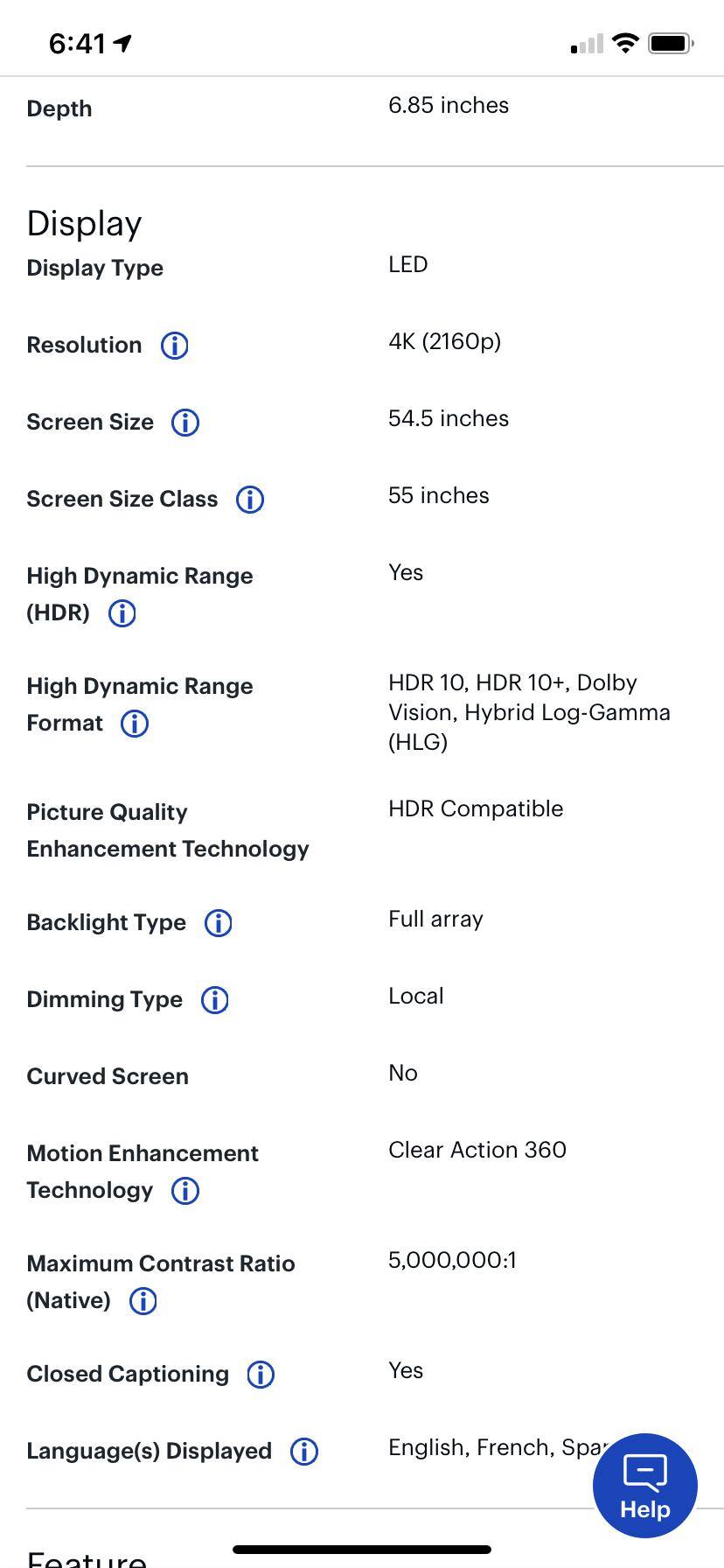The height and width of the screenshot is (1568, 724).
Task: Tap the Feature section heading
Action: tap(87, 1557)
